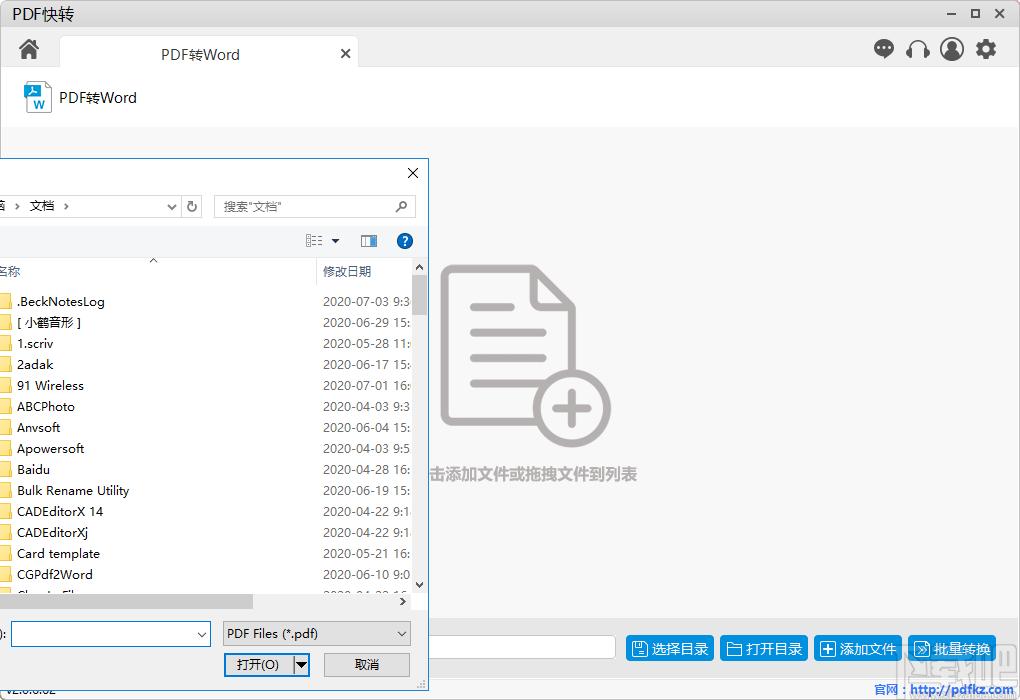Click the 取消 button

click(367, 665)
